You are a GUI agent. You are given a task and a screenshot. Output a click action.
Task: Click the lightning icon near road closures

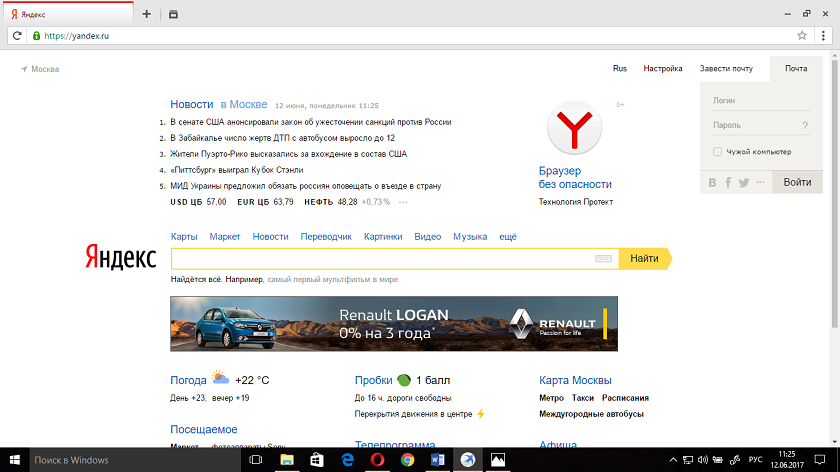tap(481, 414)
